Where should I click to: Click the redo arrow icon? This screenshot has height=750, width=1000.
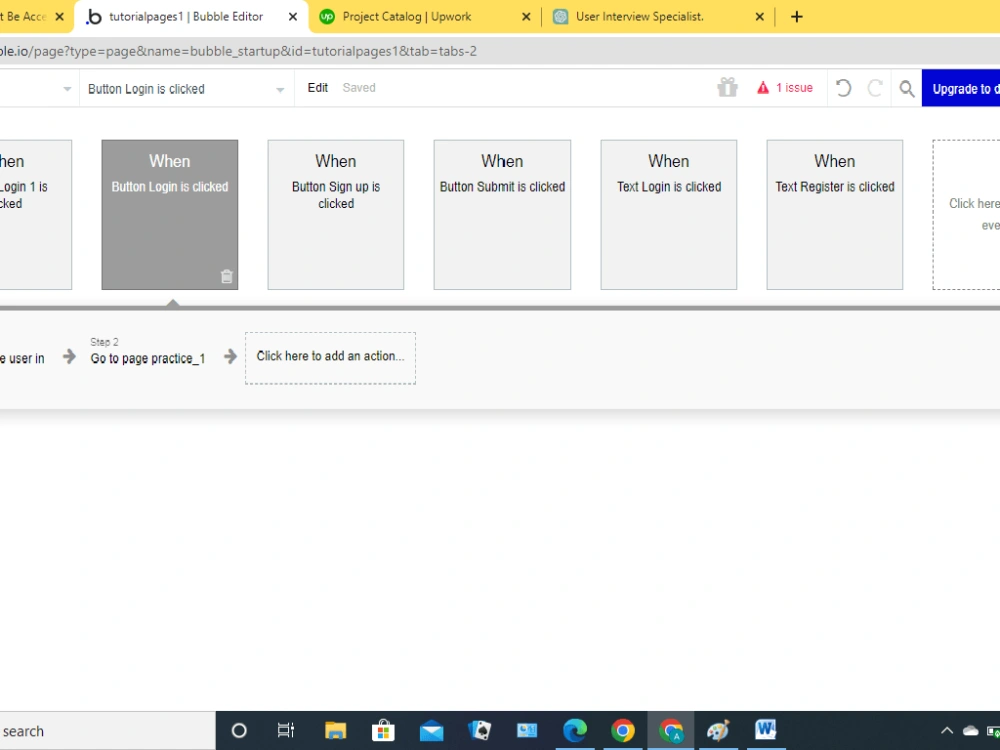pyautogui.click(x=875, y=88)
